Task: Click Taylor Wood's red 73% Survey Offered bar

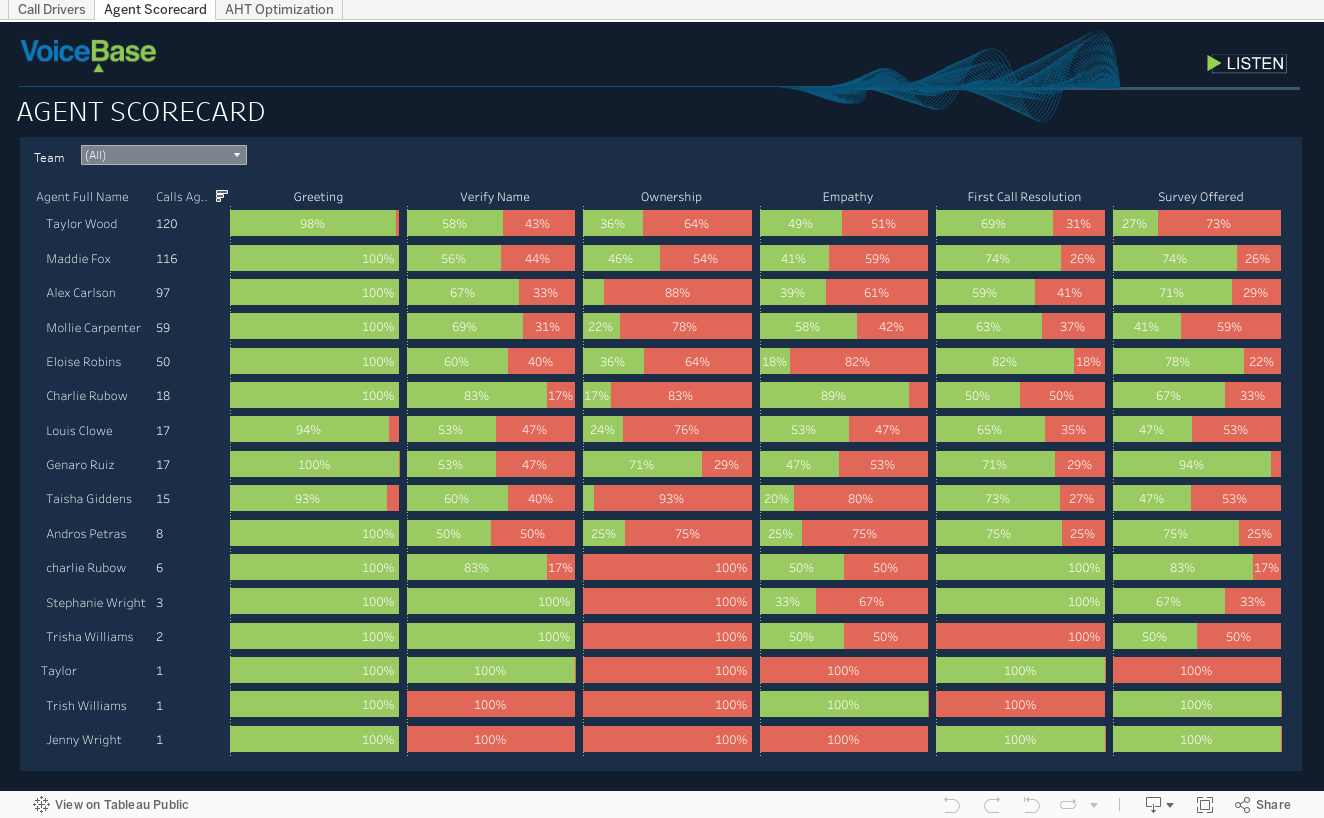Action: click(1219, 224)
